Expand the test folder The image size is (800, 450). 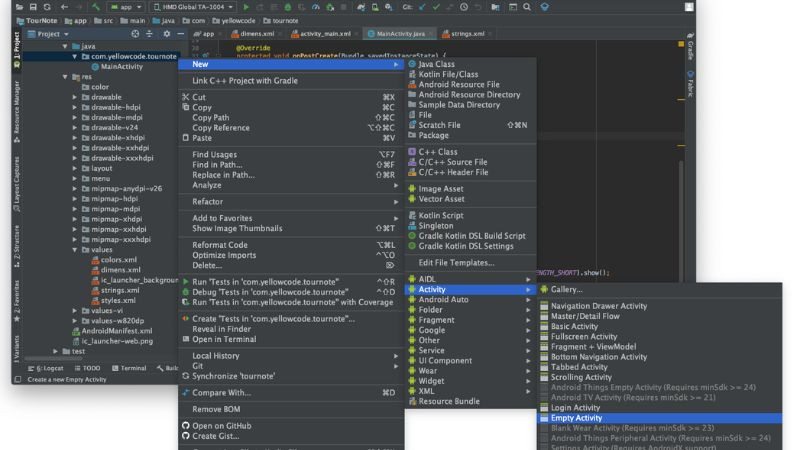click(x=56, y=351)
